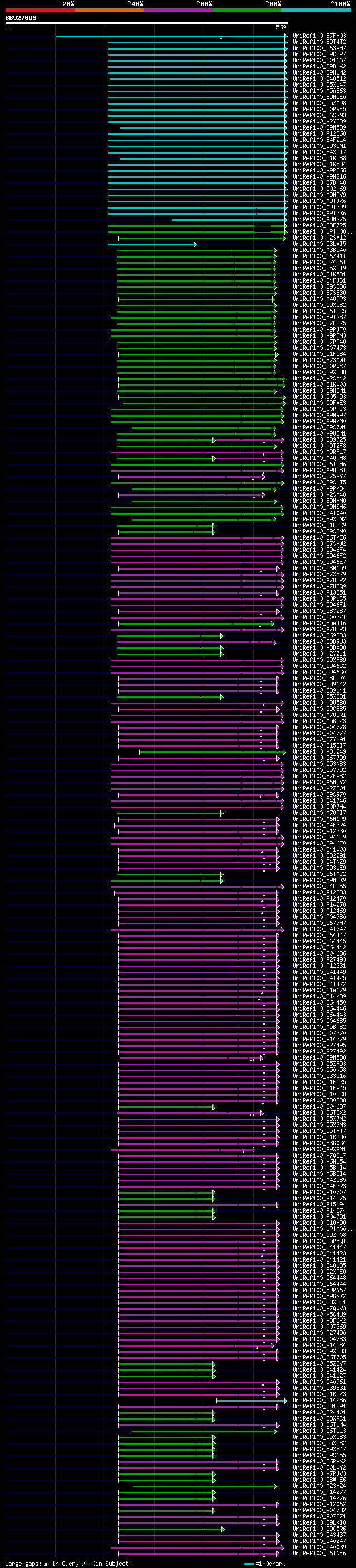Click the label UniRef100_Q05093

pyautogui.click(x=319, y=397)
